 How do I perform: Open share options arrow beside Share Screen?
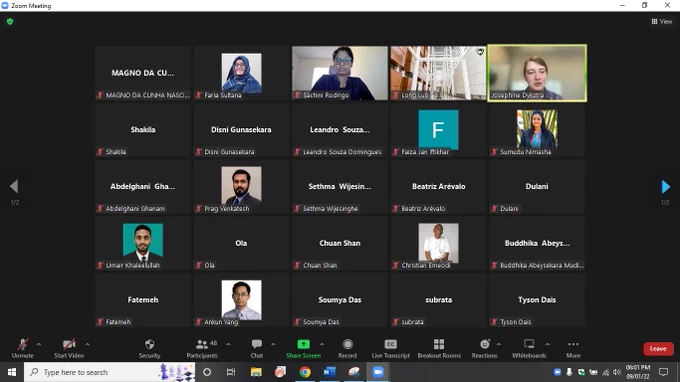pyautogui.click(x=322, y=344)
